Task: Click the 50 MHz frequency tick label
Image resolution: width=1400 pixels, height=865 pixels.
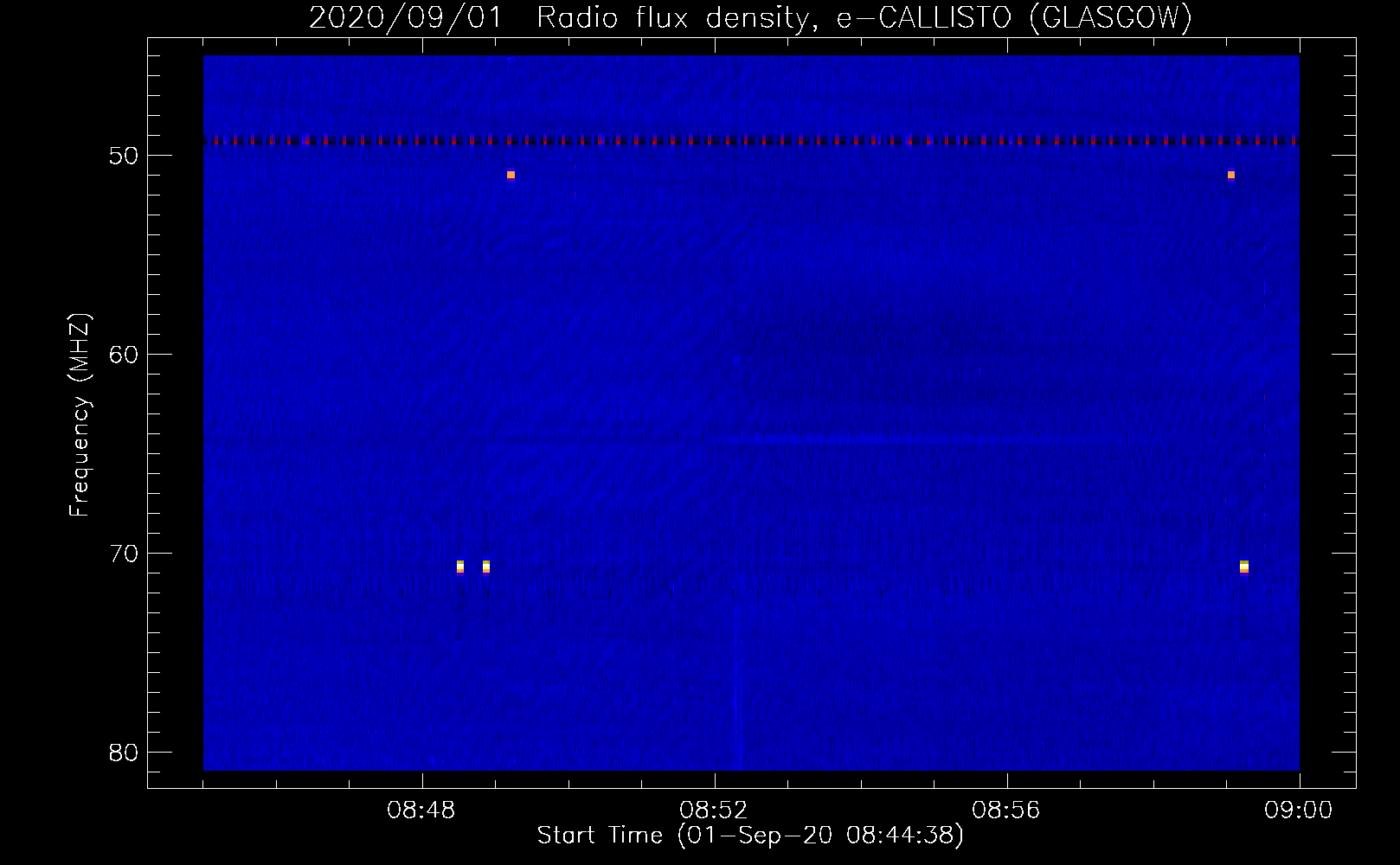Action: pos(124,156)
